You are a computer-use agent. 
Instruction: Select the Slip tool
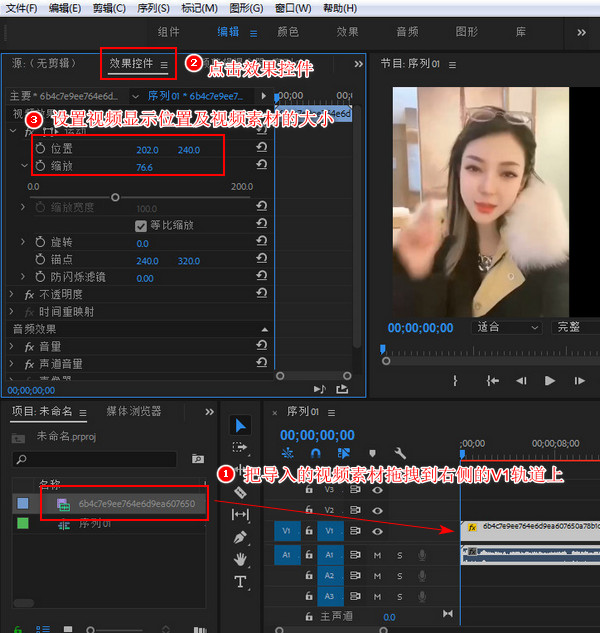[x=240, y=514]
